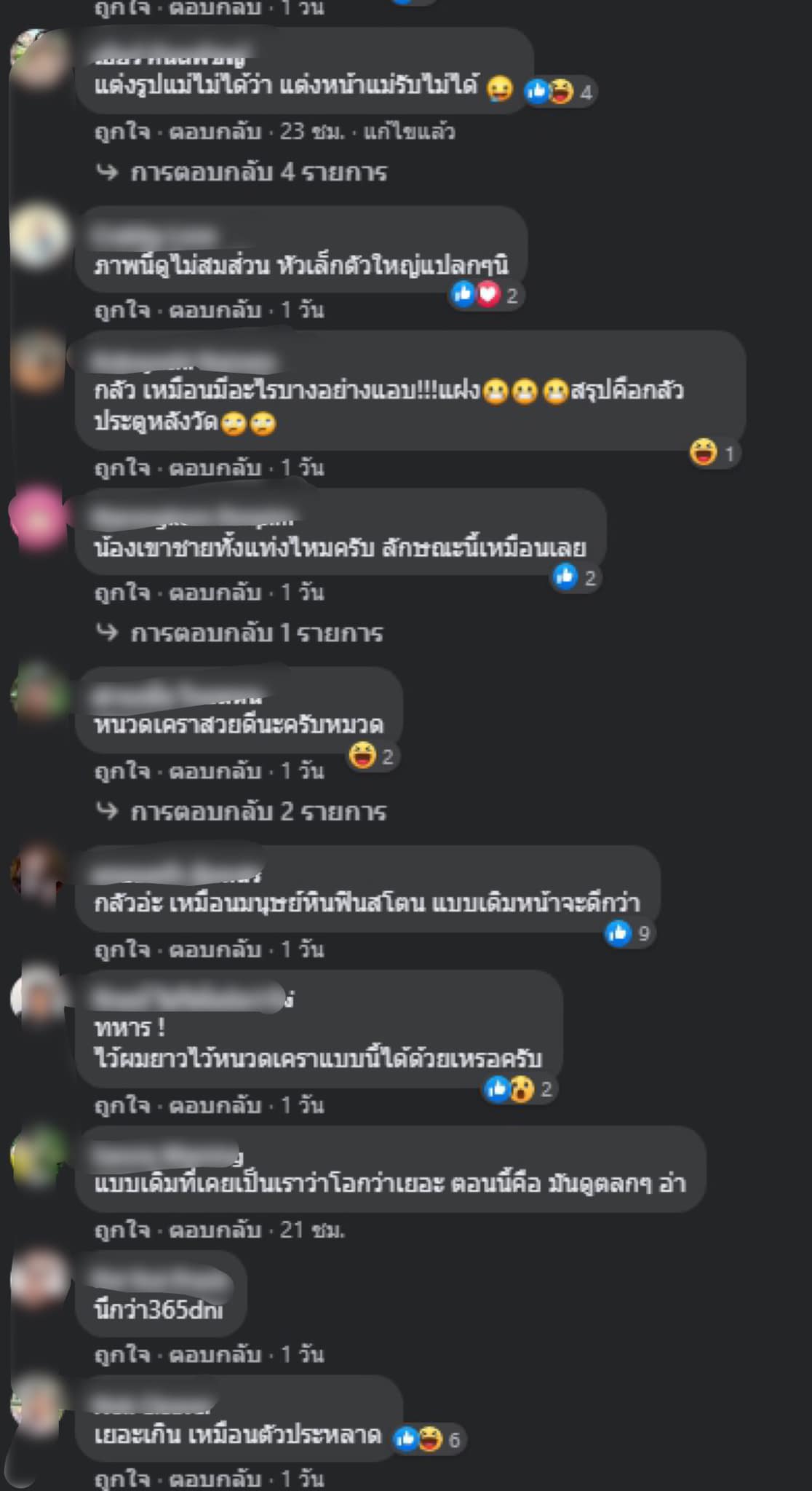Click ตอบกลับ under นี่กว่า365dni comment
This screenshot has height=1491, width=812.
click(x=215, y=1354)
